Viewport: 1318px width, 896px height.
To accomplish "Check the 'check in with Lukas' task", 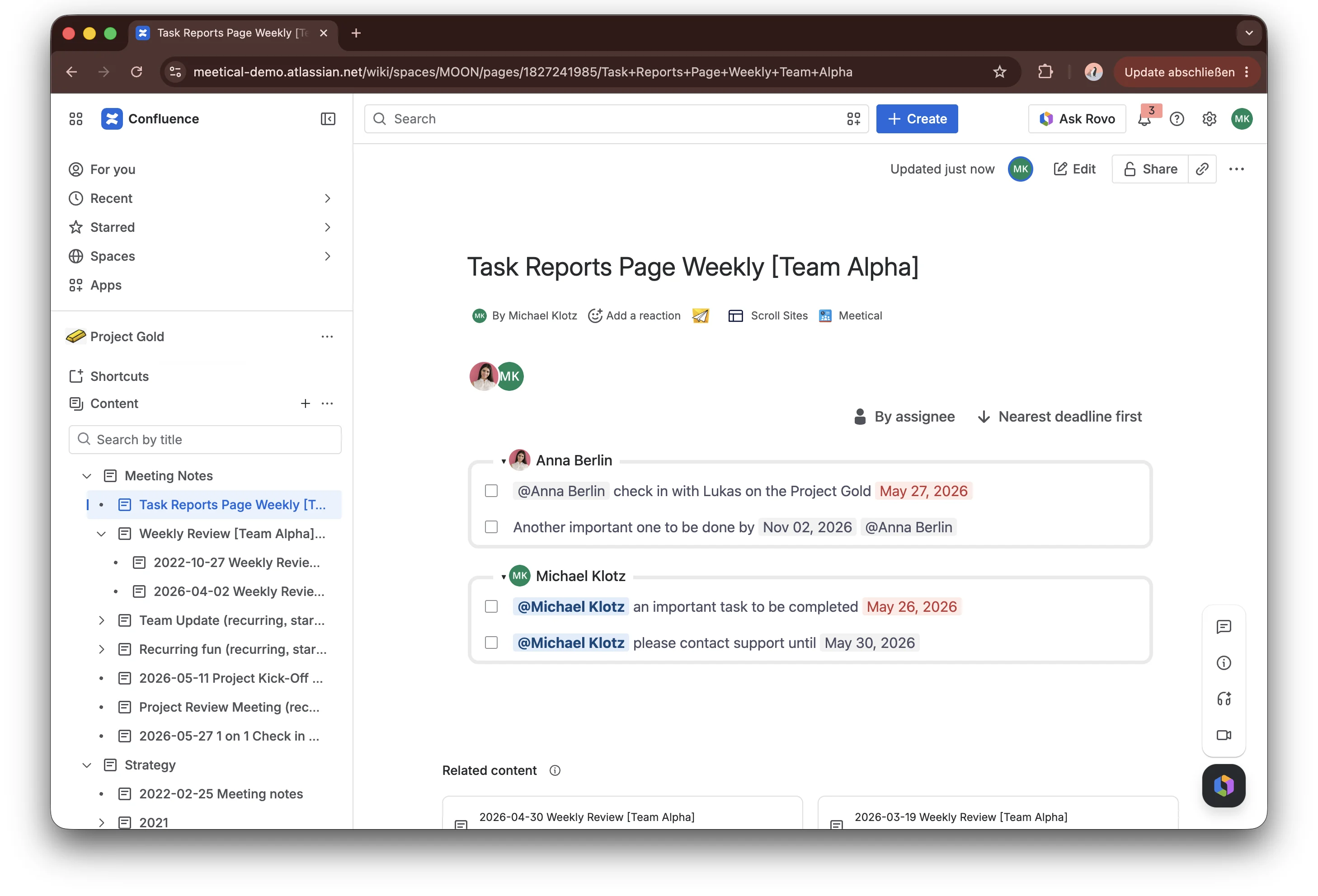I will click(x=491, y=491).
